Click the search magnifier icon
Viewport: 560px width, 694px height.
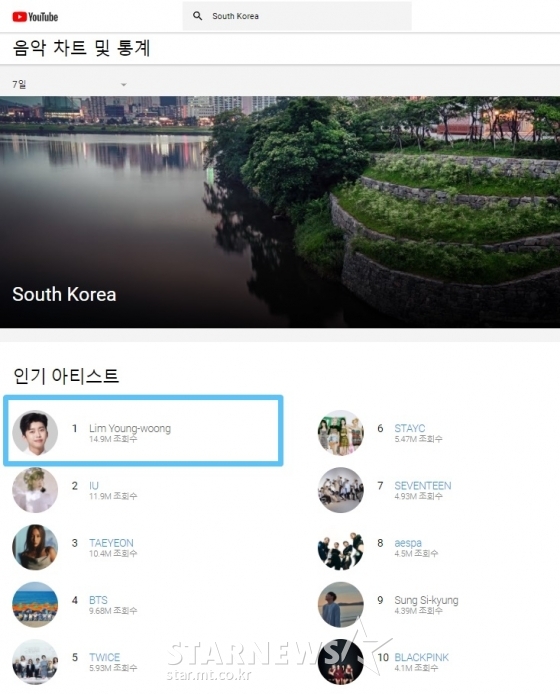coord(197,16)
